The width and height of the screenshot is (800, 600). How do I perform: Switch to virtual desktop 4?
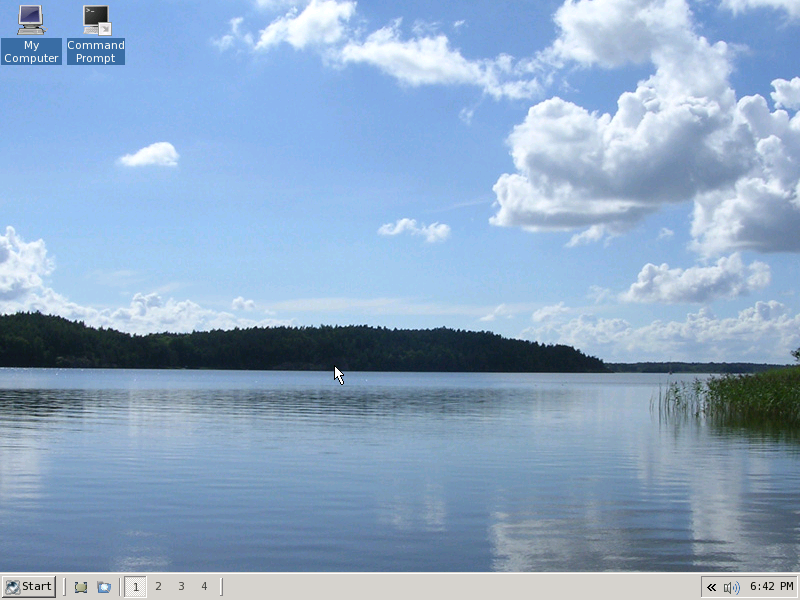tap(204, 587)
